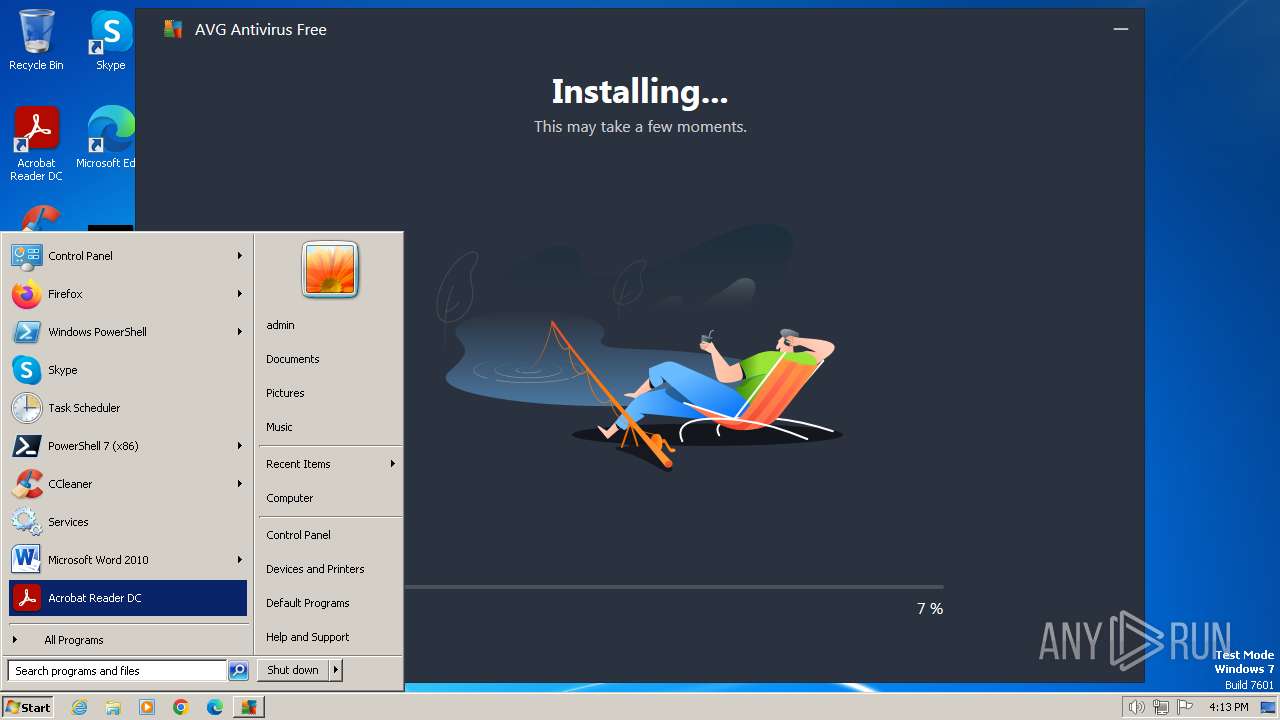Launch Google Chrome from the taskbar
The image size is (1280, 720).
(x=181, y=707)
